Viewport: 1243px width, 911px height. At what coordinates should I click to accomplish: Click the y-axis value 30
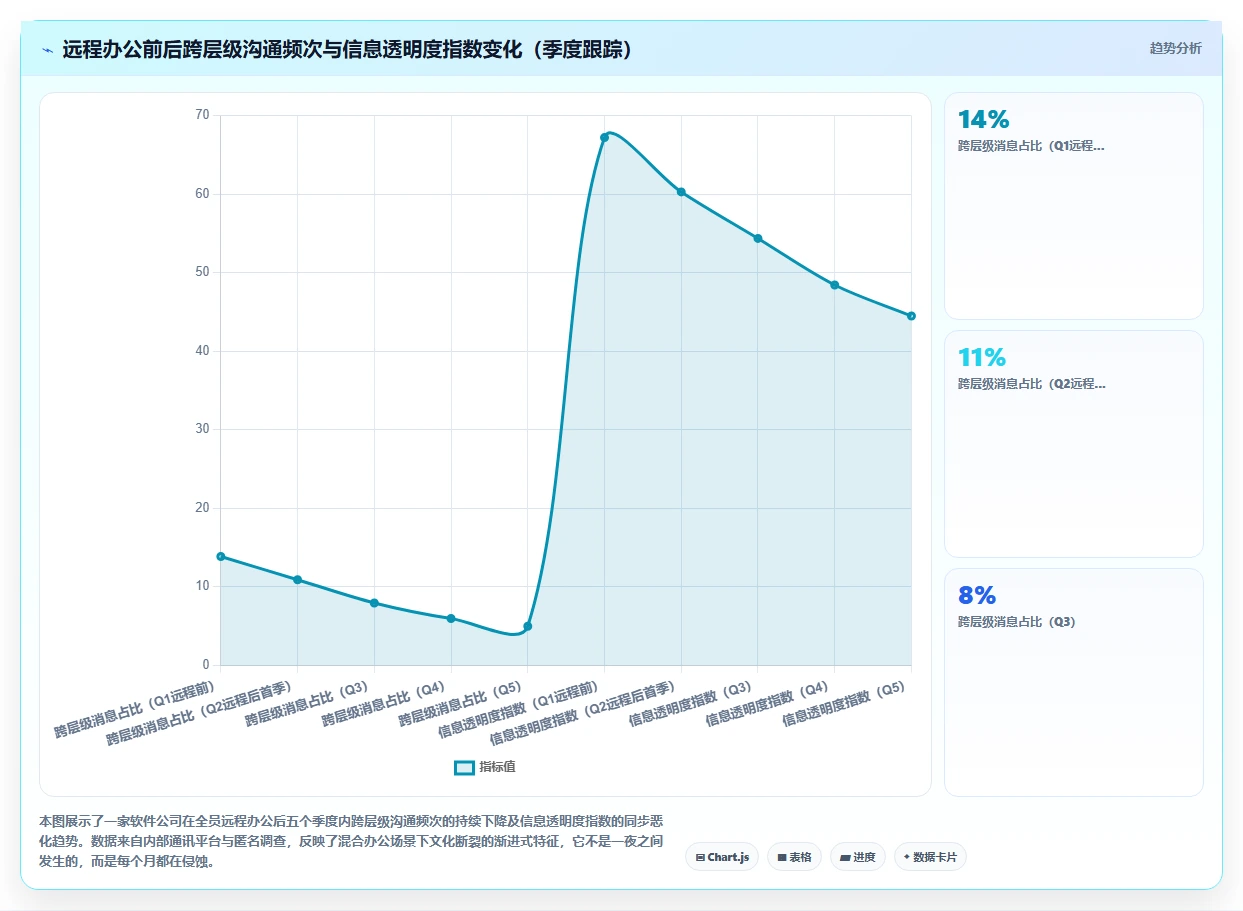pyautogui.click(x=202, y=429)
